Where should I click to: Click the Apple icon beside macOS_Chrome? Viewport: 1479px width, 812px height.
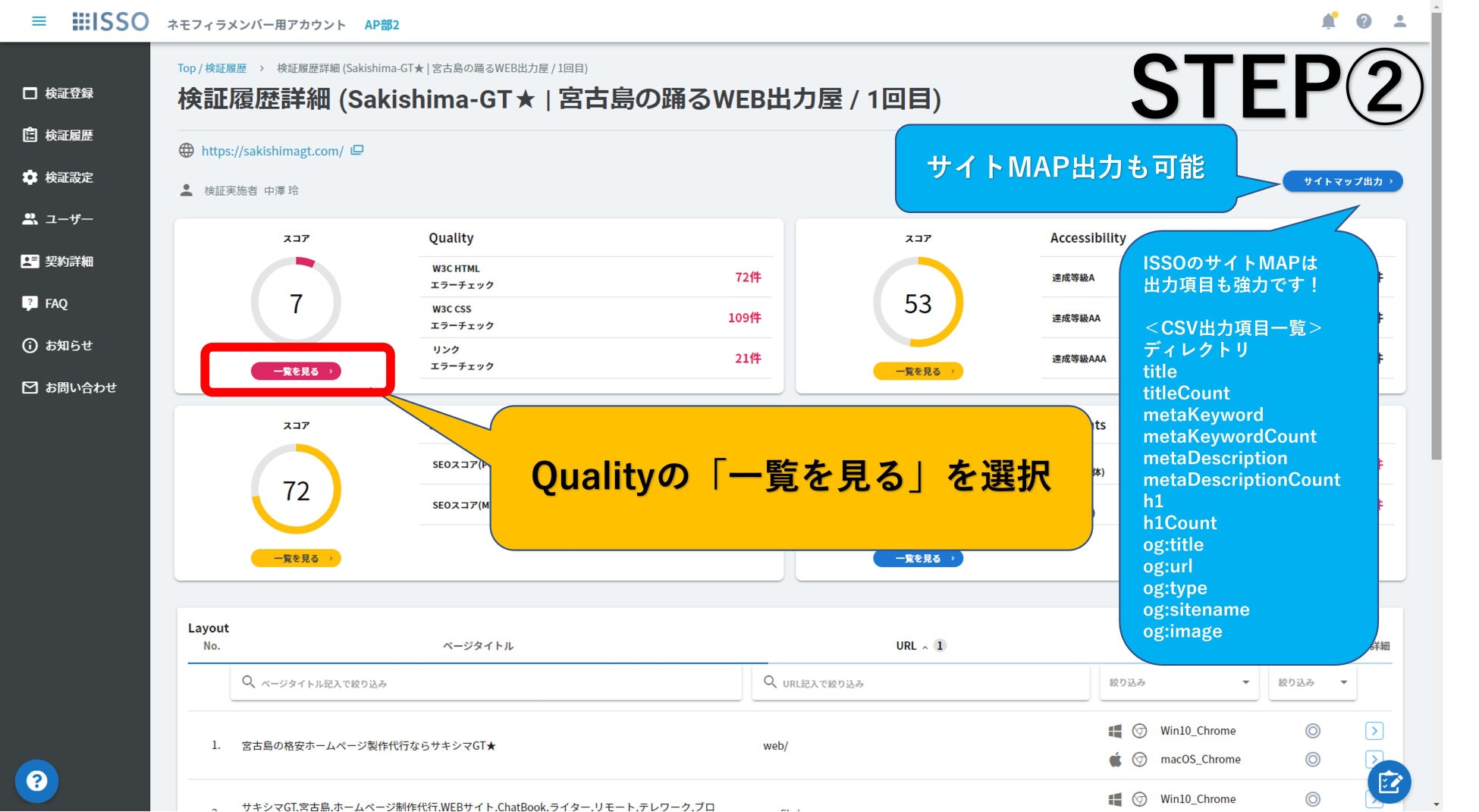tap(1115, 760)
